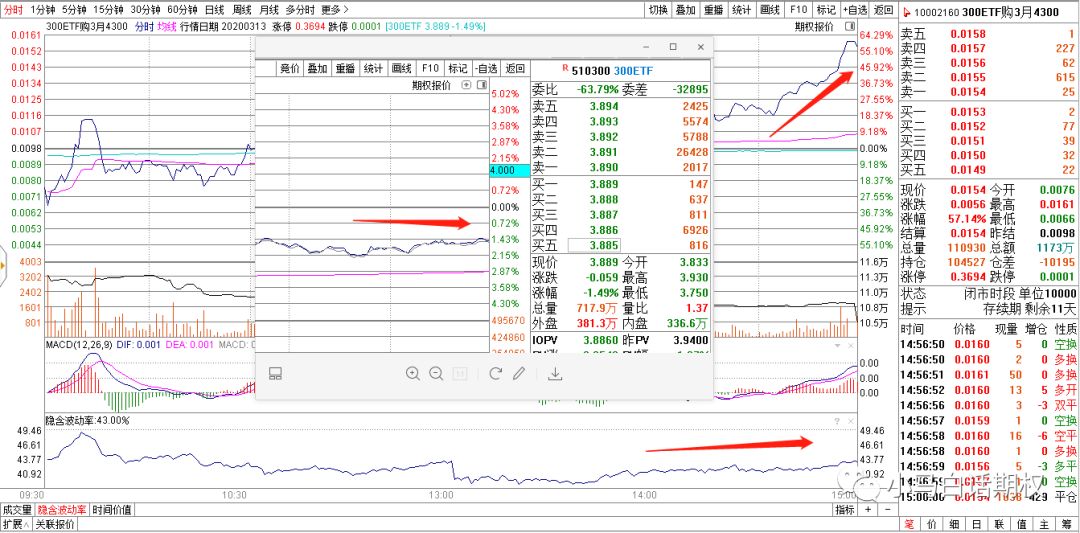Rotate the image with the rotate icon

(x=495, y=374)
